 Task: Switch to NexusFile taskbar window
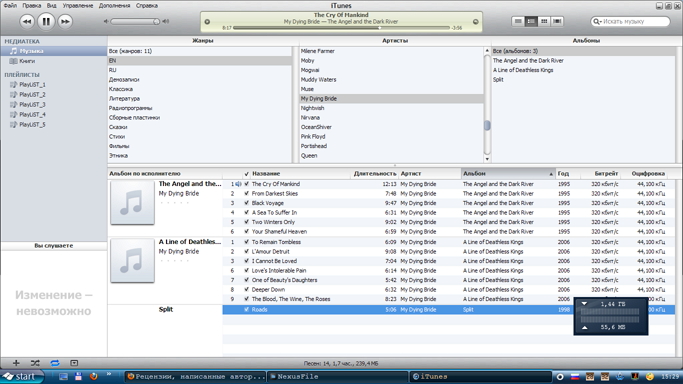tap(337, 377)
